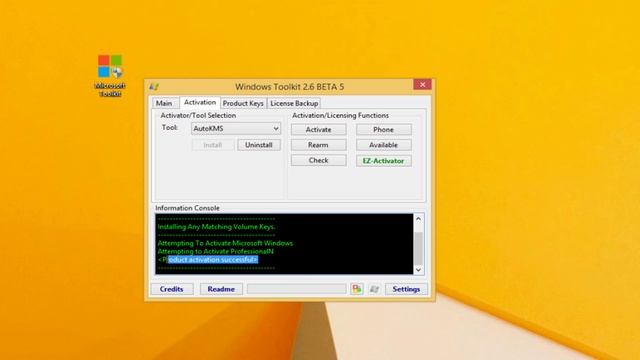Open the AutoKMS tool dropdown
The height and width of the screenshot is (360, 640).
[236, 129]
